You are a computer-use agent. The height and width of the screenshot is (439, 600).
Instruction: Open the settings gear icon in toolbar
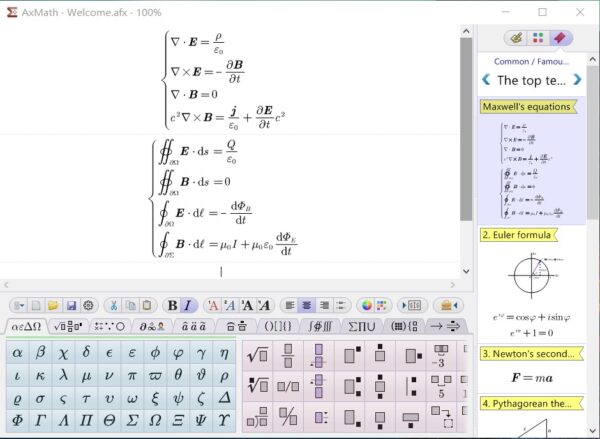coord(88,305)
